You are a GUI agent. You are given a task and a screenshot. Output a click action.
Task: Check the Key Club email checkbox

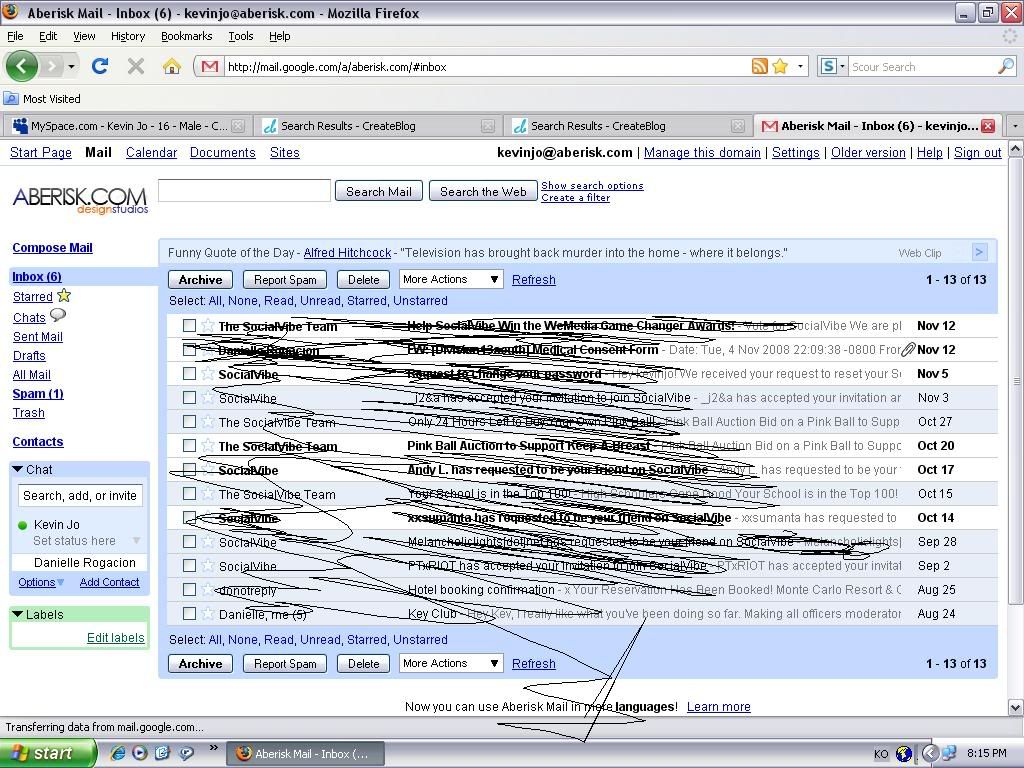(189, 614)
